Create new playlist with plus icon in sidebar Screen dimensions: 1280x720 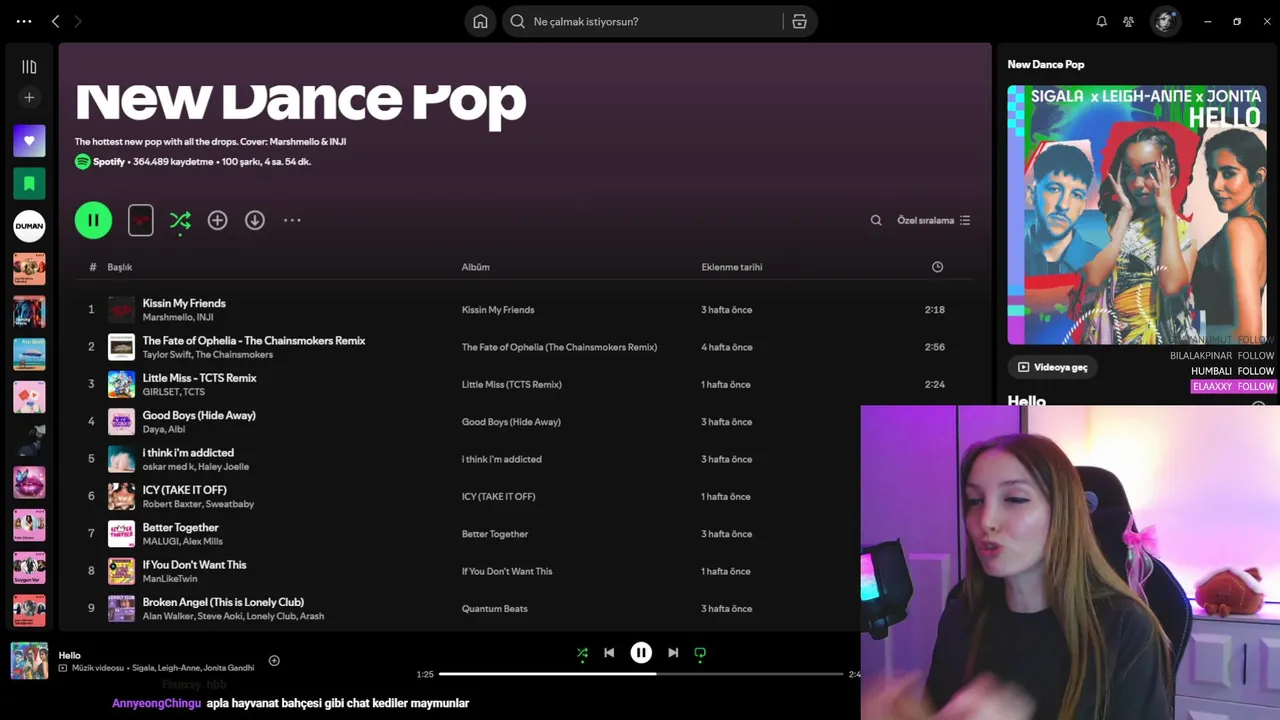[x=29, y=97]
